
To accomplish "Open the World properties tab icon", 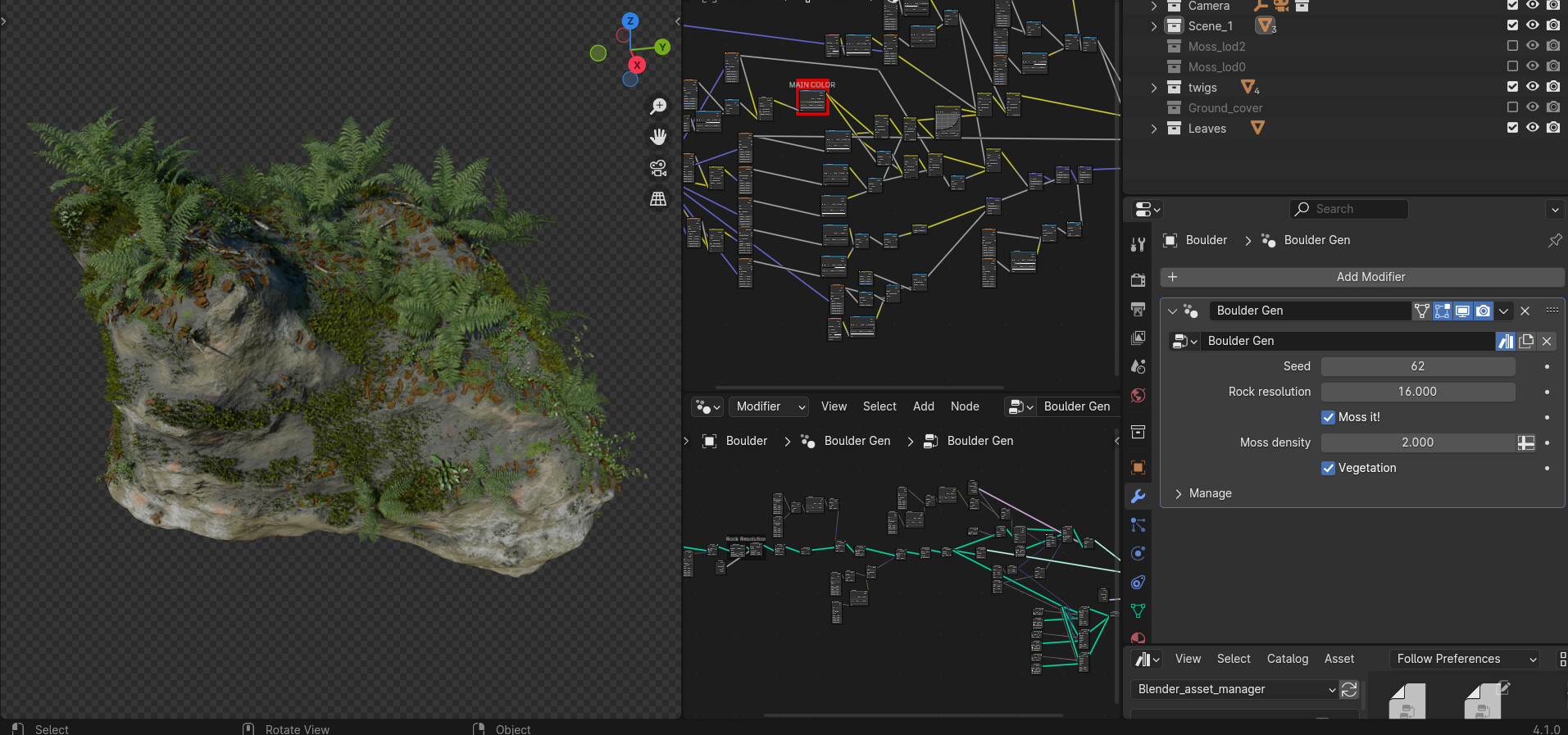I will 1138,396.
